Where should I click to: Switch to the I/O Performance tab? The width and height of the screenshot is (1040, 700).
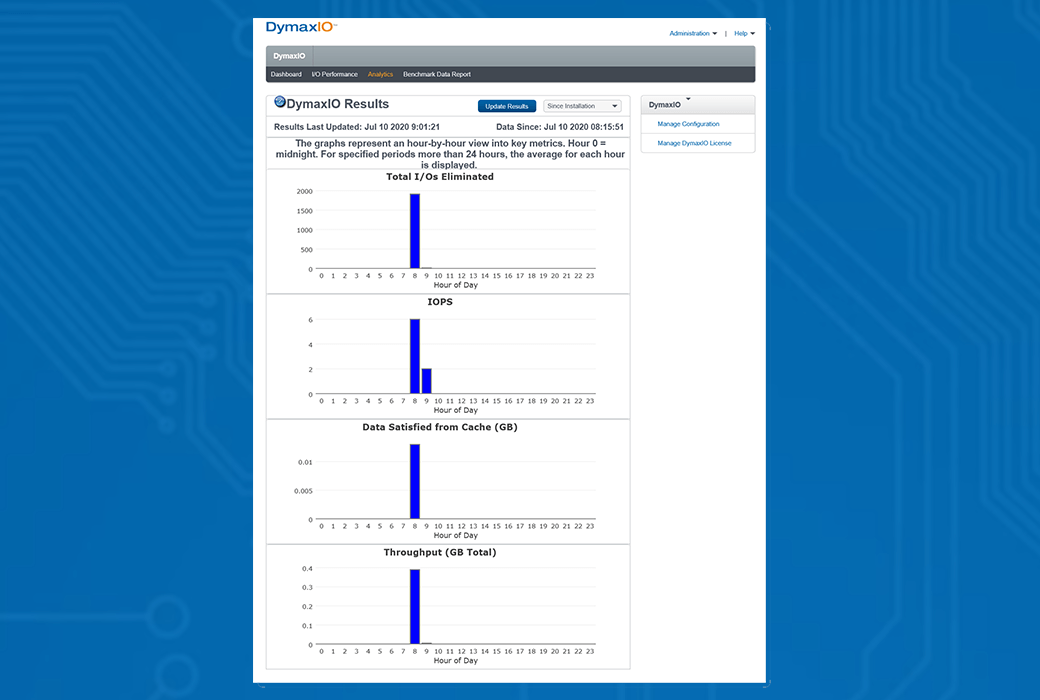click(334, 74)
